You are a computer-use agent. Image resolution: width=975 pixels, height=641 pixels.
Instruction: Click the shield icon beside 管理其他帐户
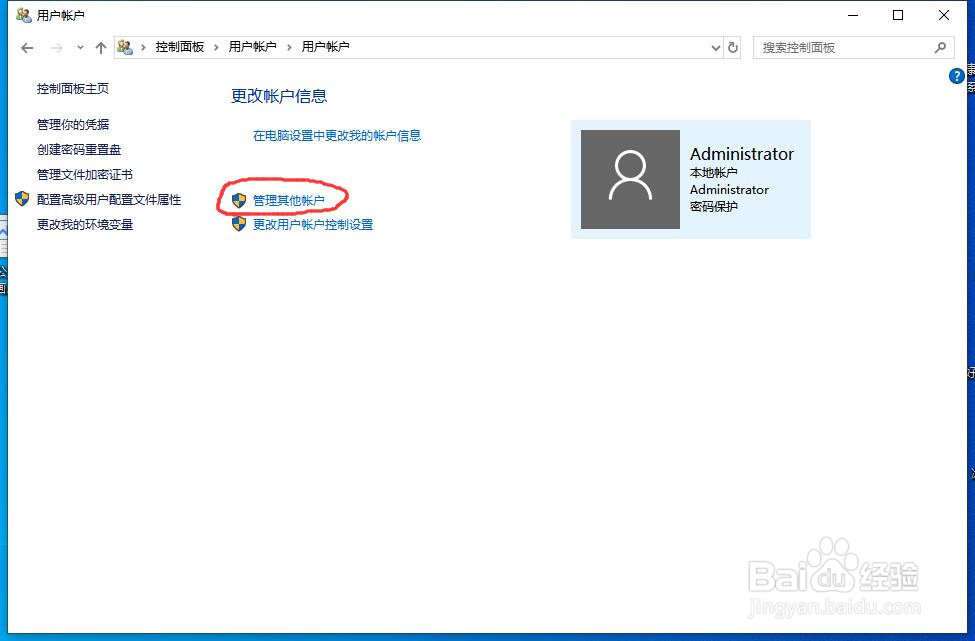pos(237,198)
